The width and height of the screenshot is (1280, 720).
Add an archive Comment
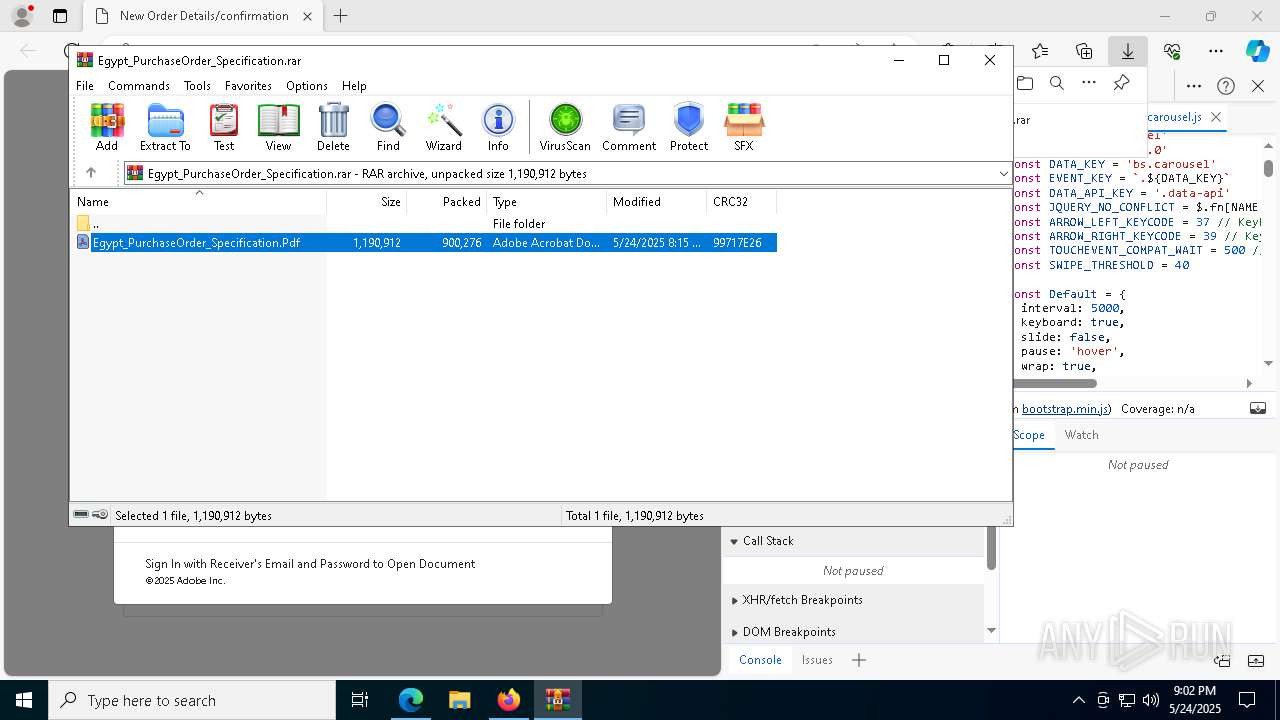tap(629, 127)
